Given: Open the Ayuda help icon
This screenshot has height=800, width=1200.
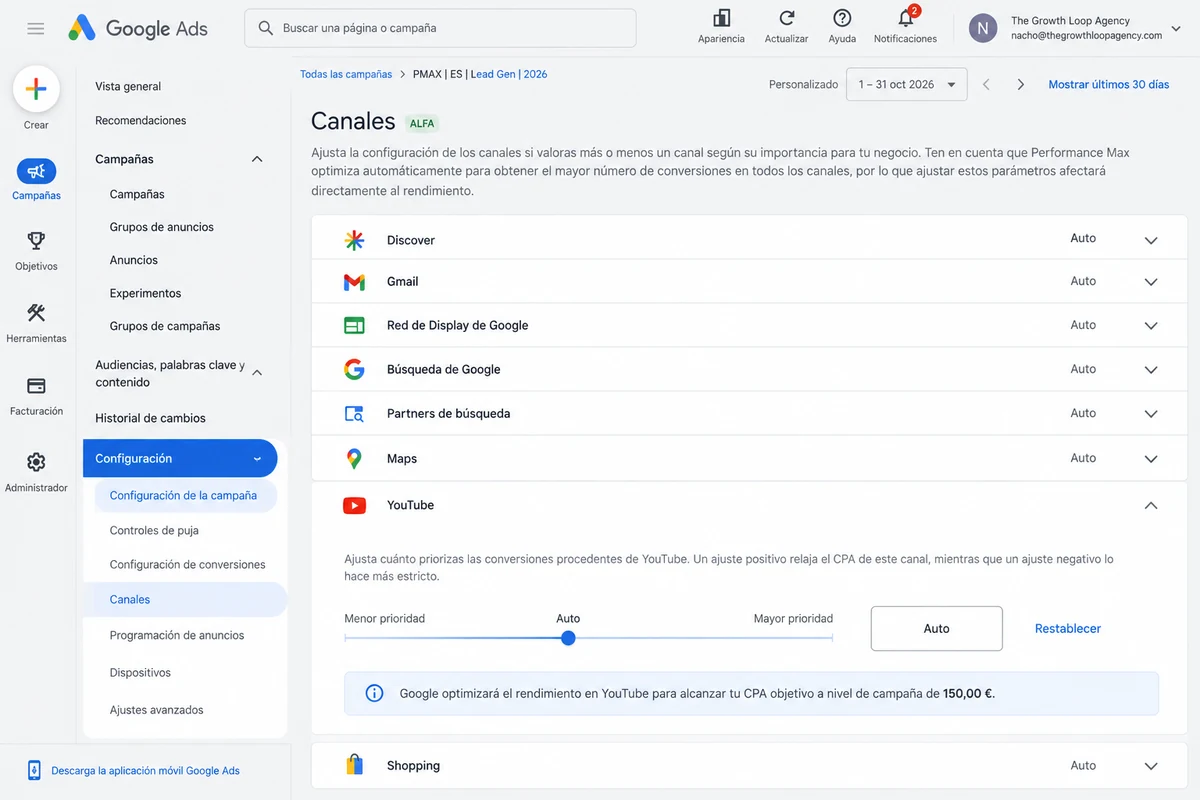Looking at the screenshot, I should coord(842,18).
